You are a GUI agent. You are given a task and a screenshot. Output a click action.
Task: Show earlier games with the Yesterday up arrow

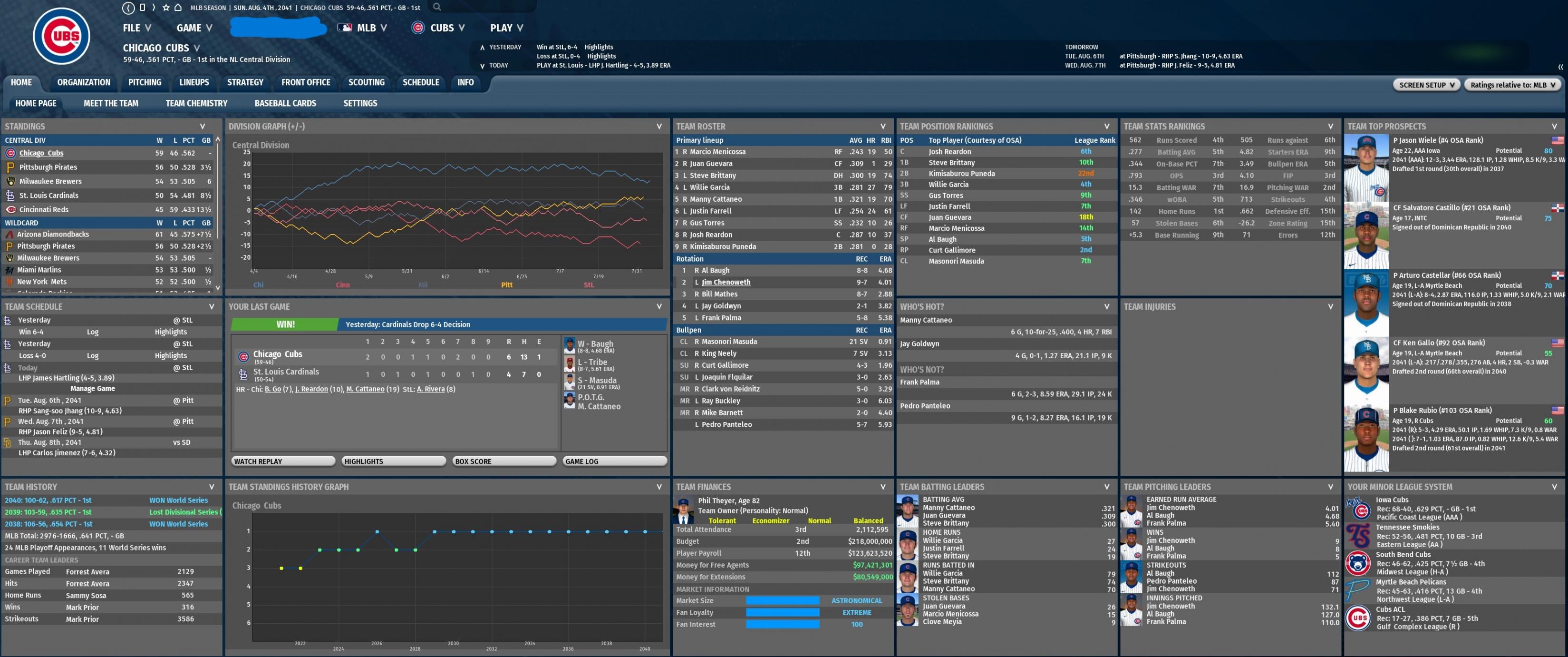click(x=482, y=48)
